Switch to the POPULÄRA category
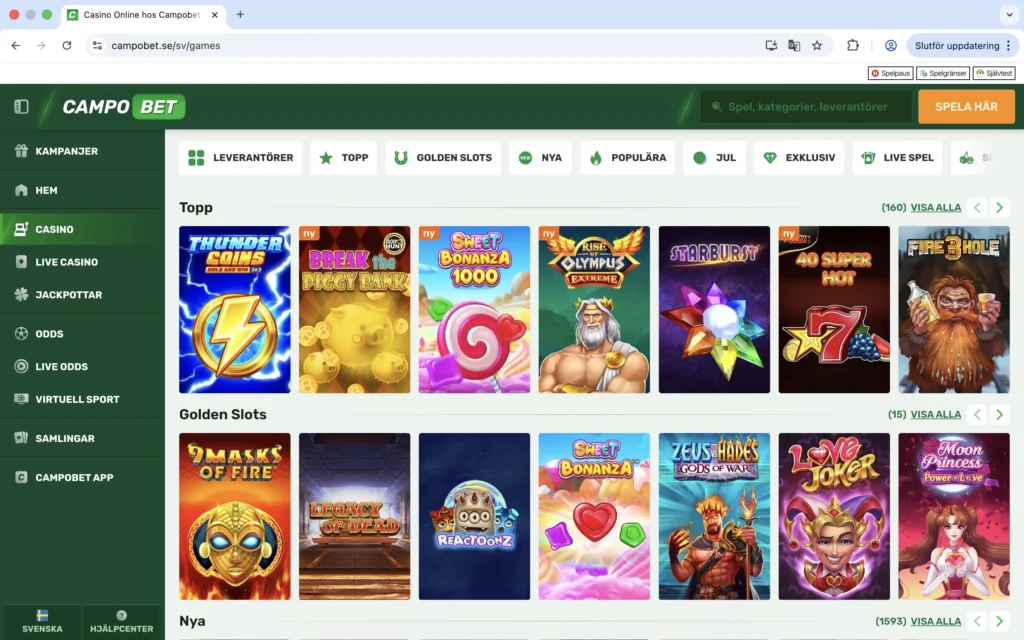 point(627,157)
